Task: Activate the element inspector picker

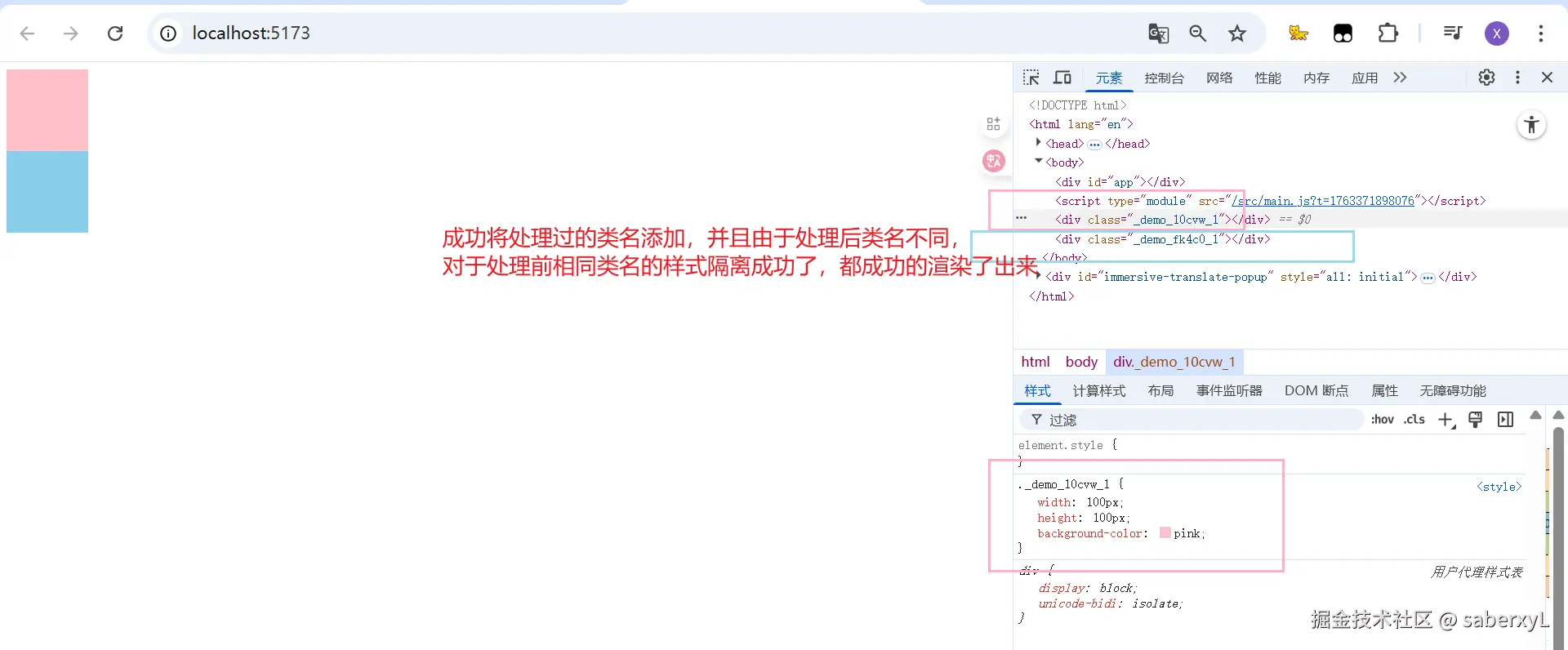Action: [x=1031, y=78]
